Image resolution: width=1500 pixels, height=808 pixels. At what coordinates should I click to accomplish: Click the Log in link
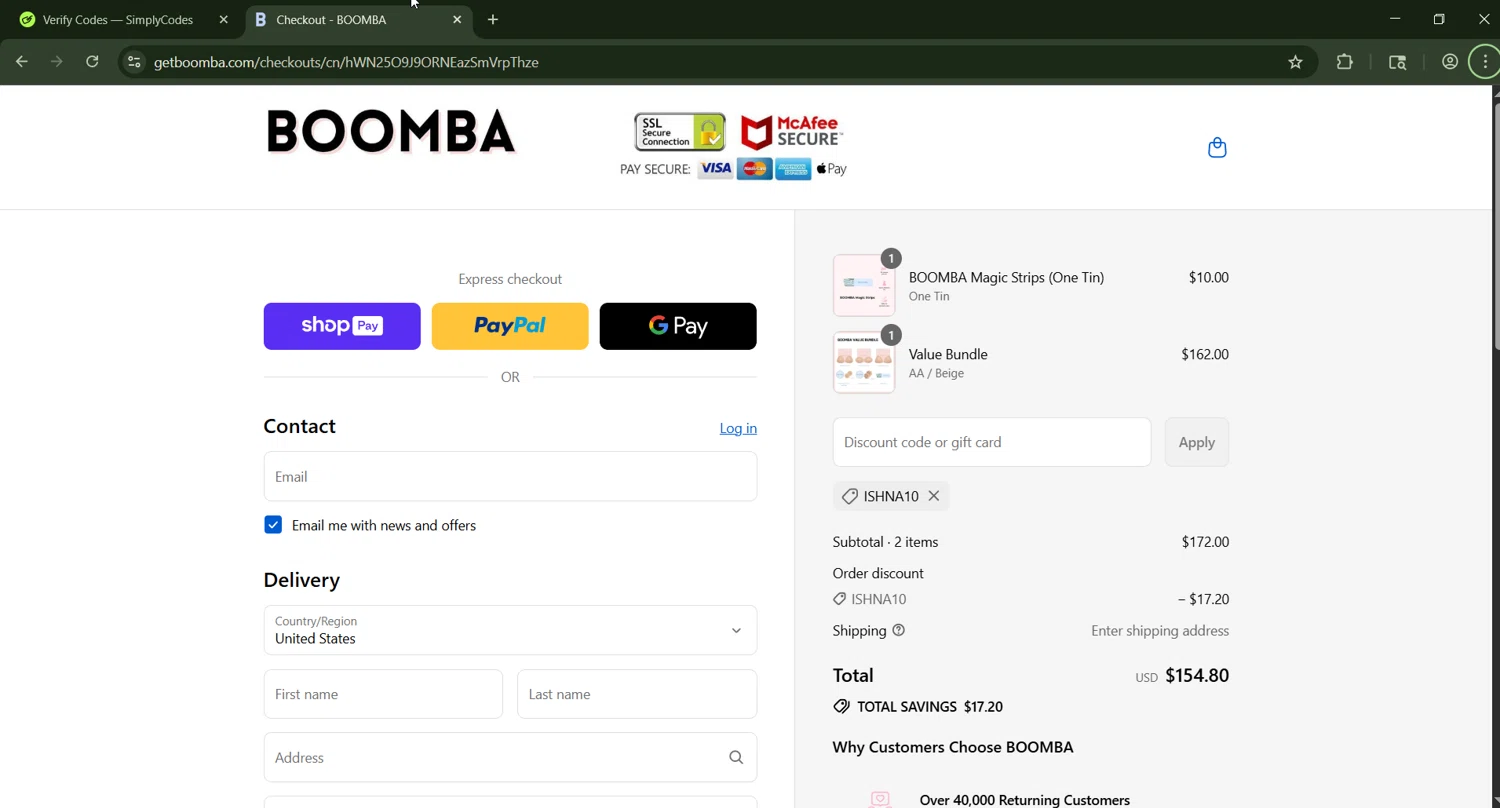coord(738,428)
